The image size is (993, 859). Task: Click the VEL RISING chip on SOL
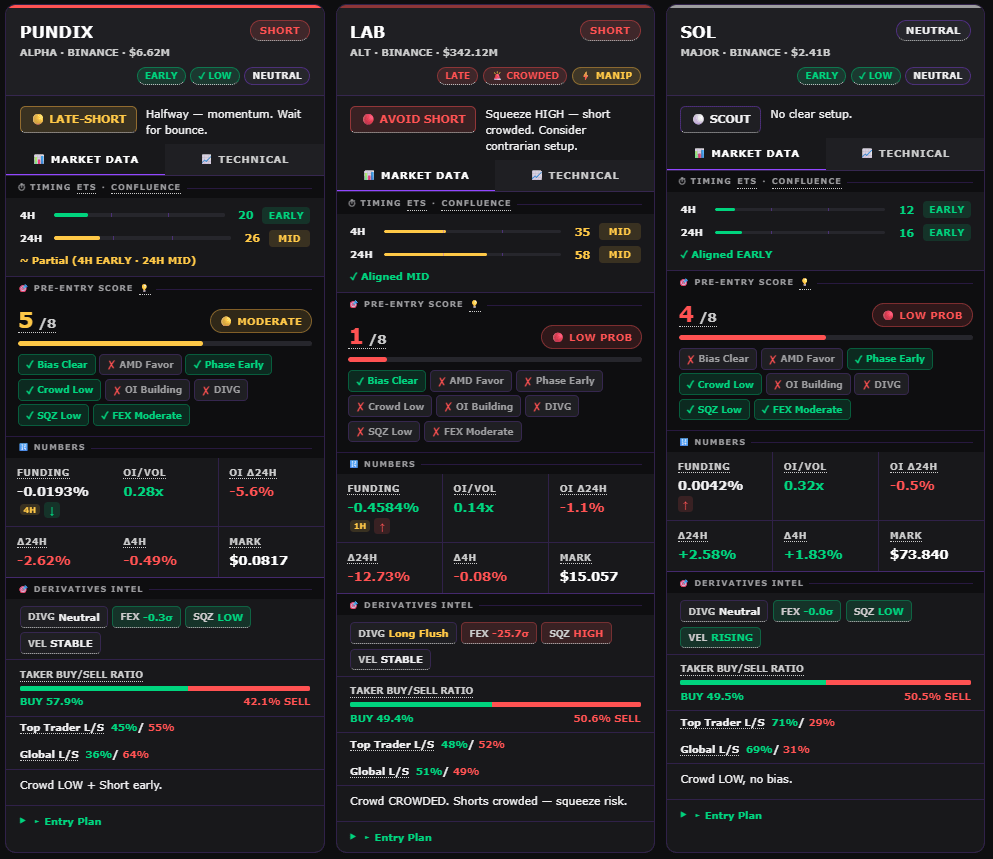[x=721, y=637]
